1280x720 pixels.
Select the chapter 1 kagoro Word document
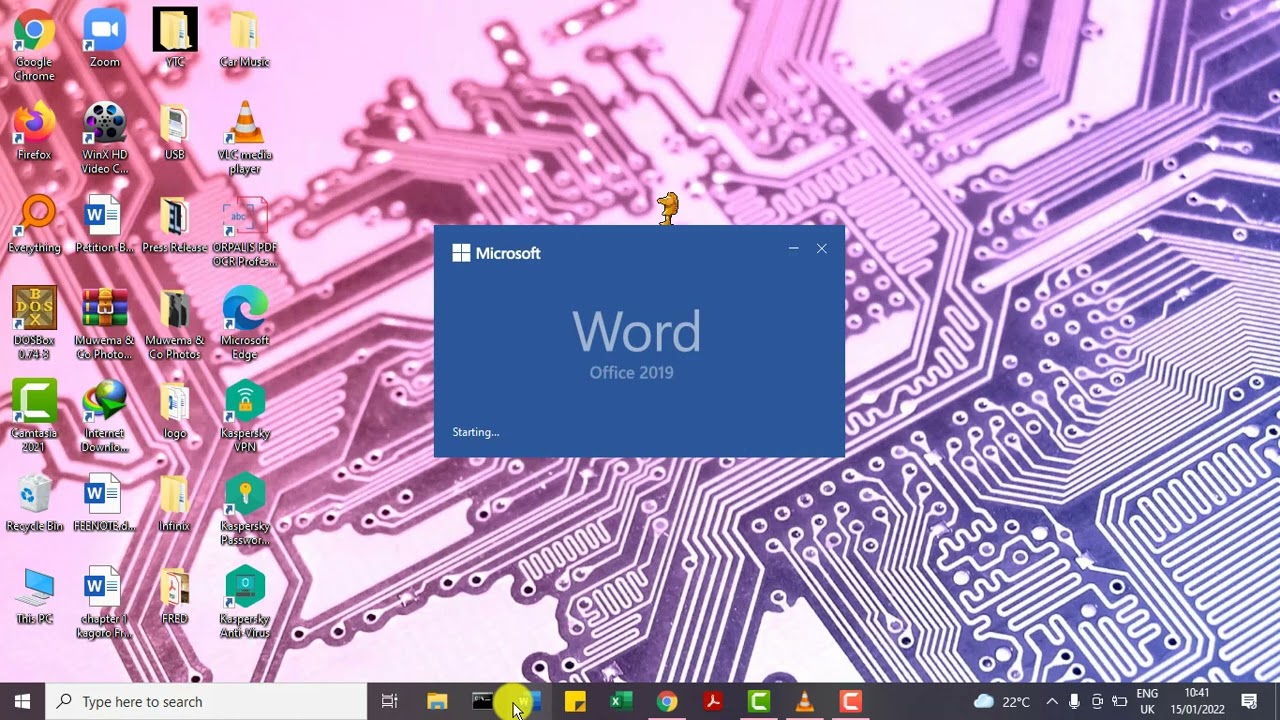tap(104, 603)
